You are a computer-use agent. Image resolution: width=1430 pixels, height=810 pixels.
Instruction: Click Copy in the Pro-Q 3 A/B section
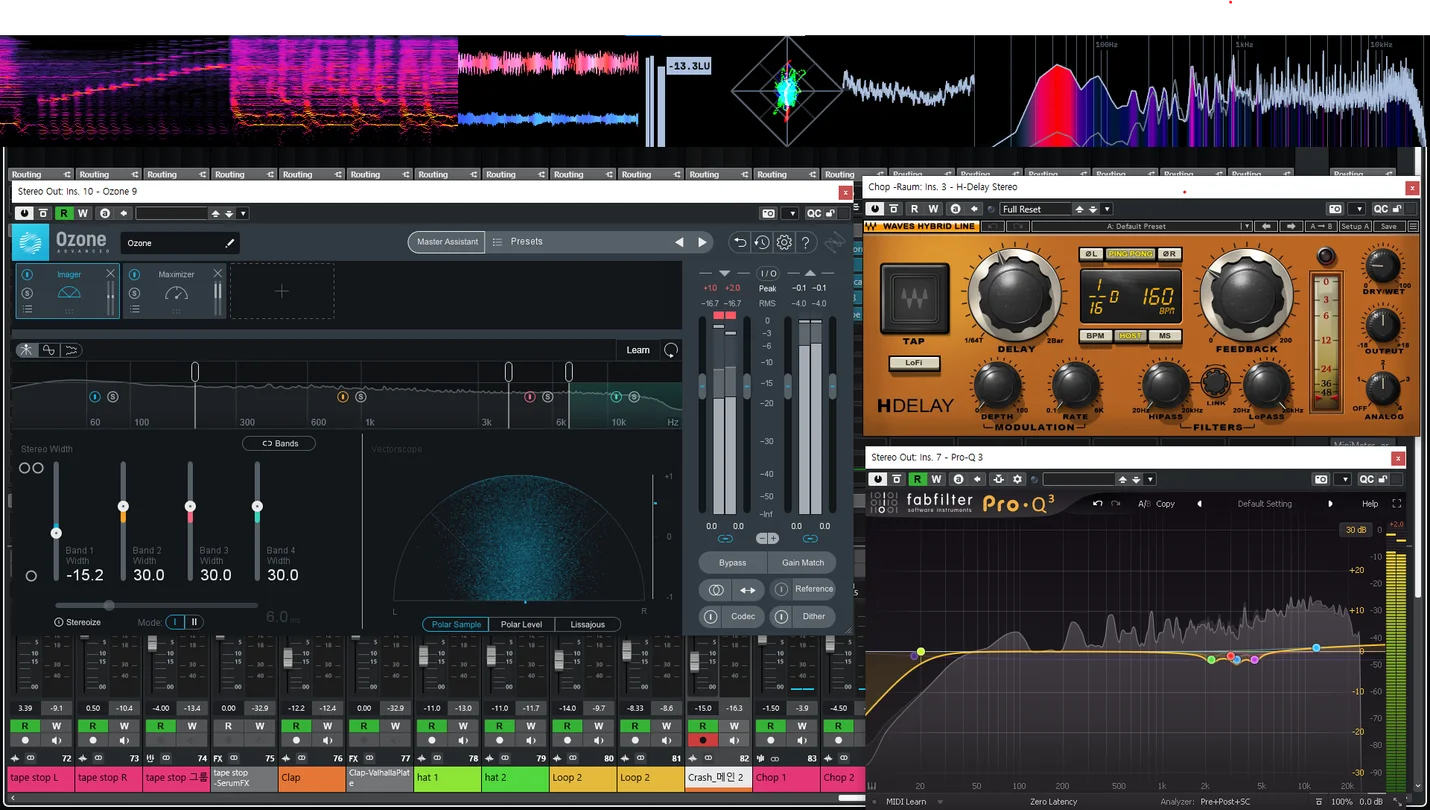click(x=1166, y=504)
